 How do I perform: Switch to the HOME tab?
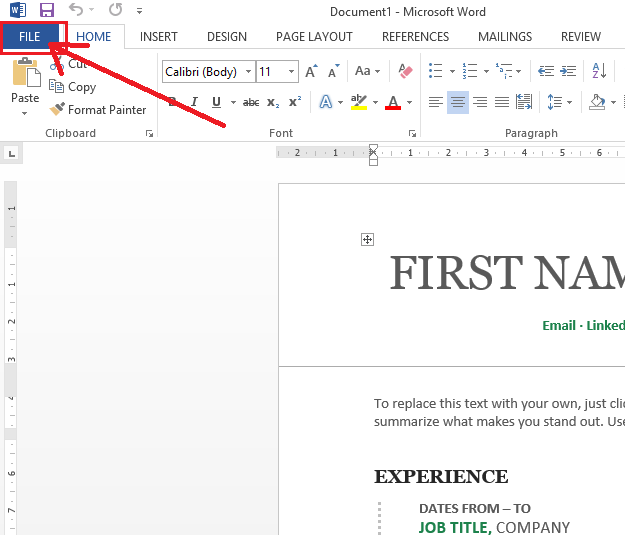(x=94, y=37)
